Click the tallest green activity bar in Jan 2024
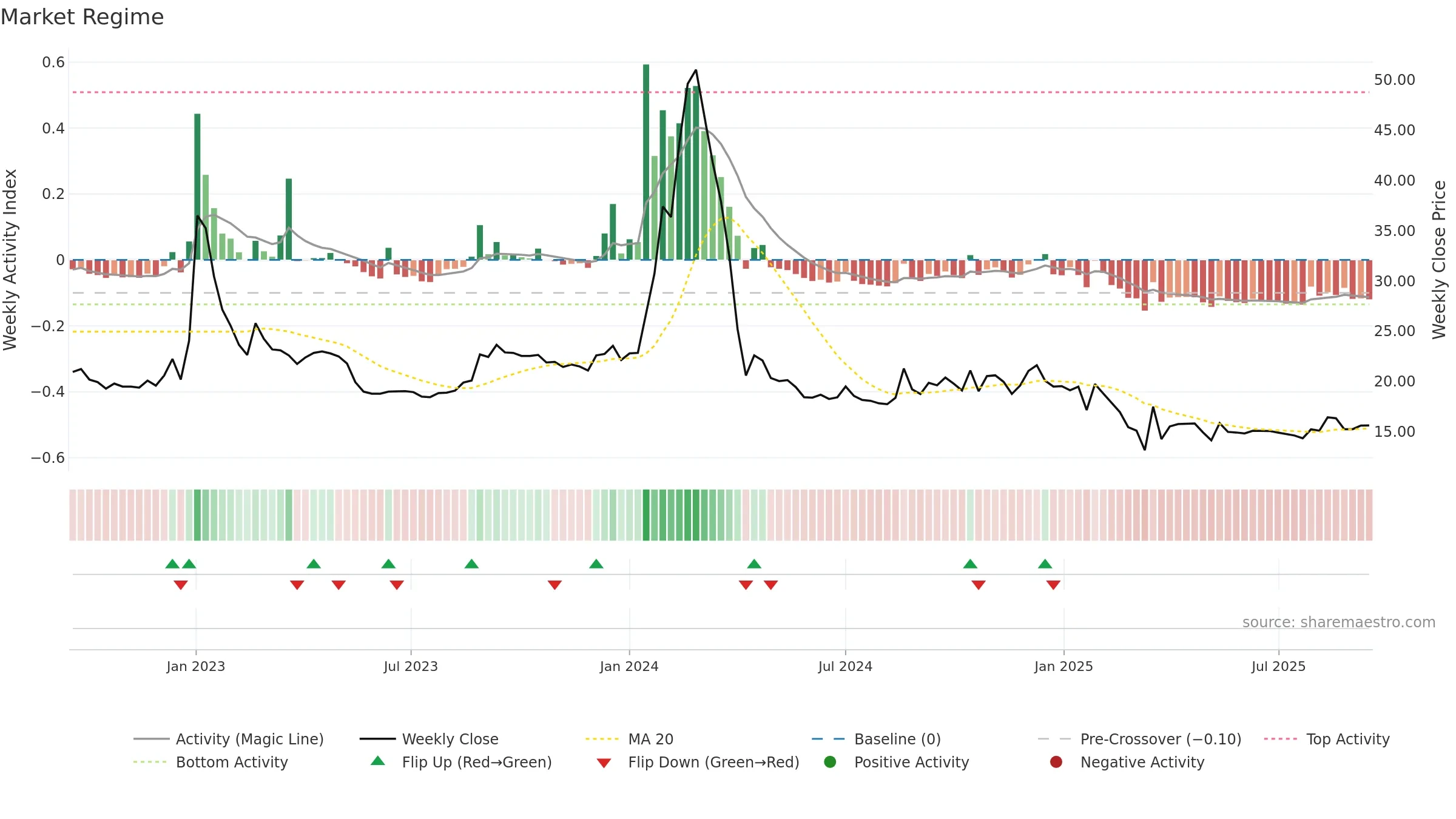Viewport: 1456px width, 819px height. pyautogui.click(x=646, y=162)
